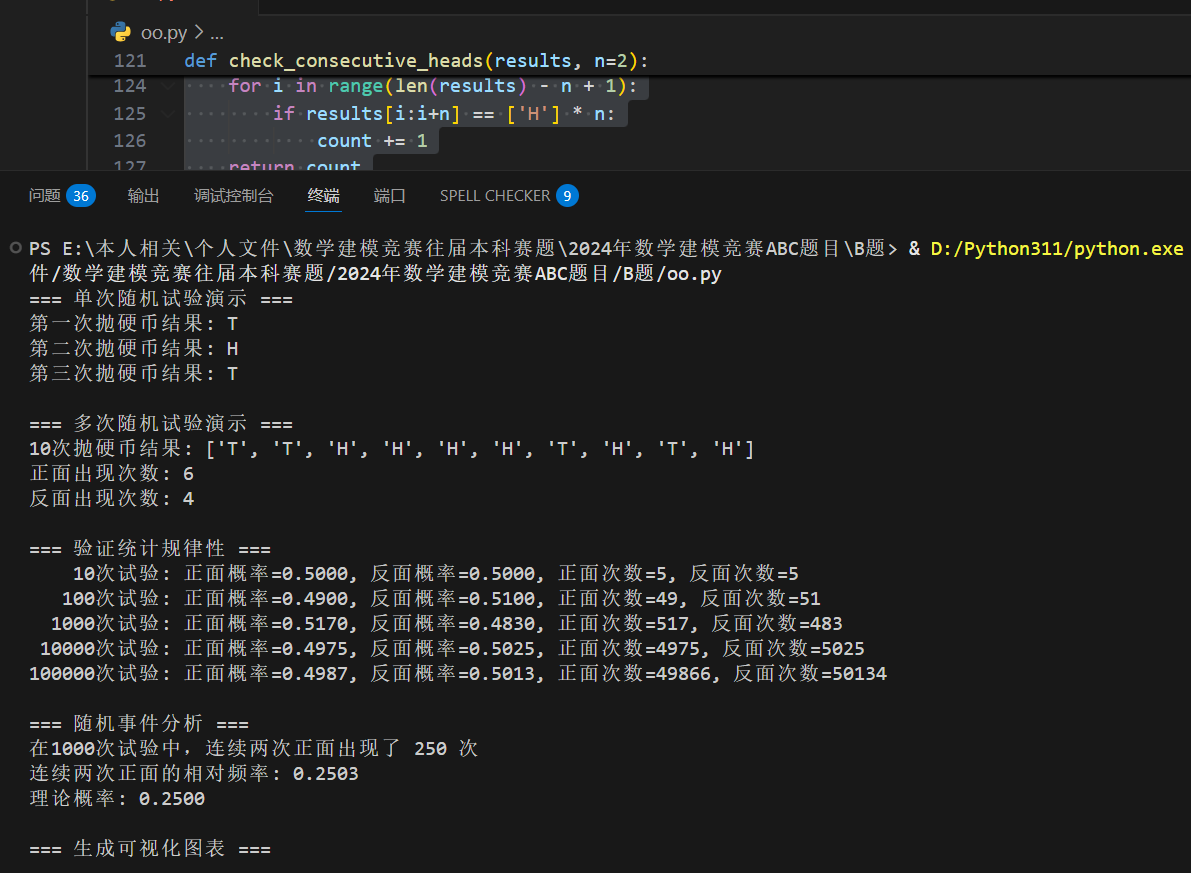The image size is (1191, 873).
Task: Click '=== 单次随机试验演示 ===' heading
Action: pos(161,299)
